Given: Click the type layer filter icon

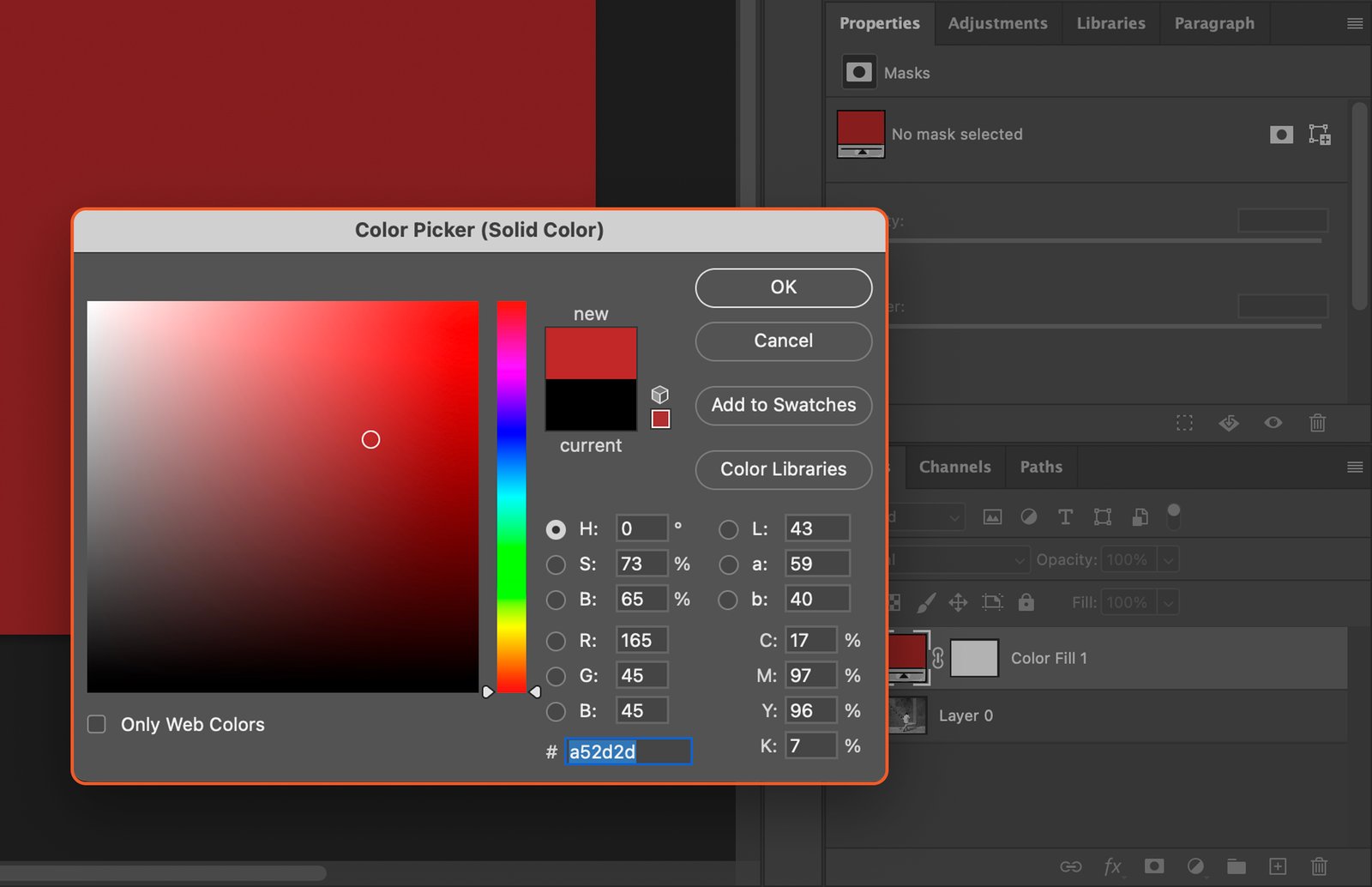Looking at the screenshot, I should pos(1065,516).
